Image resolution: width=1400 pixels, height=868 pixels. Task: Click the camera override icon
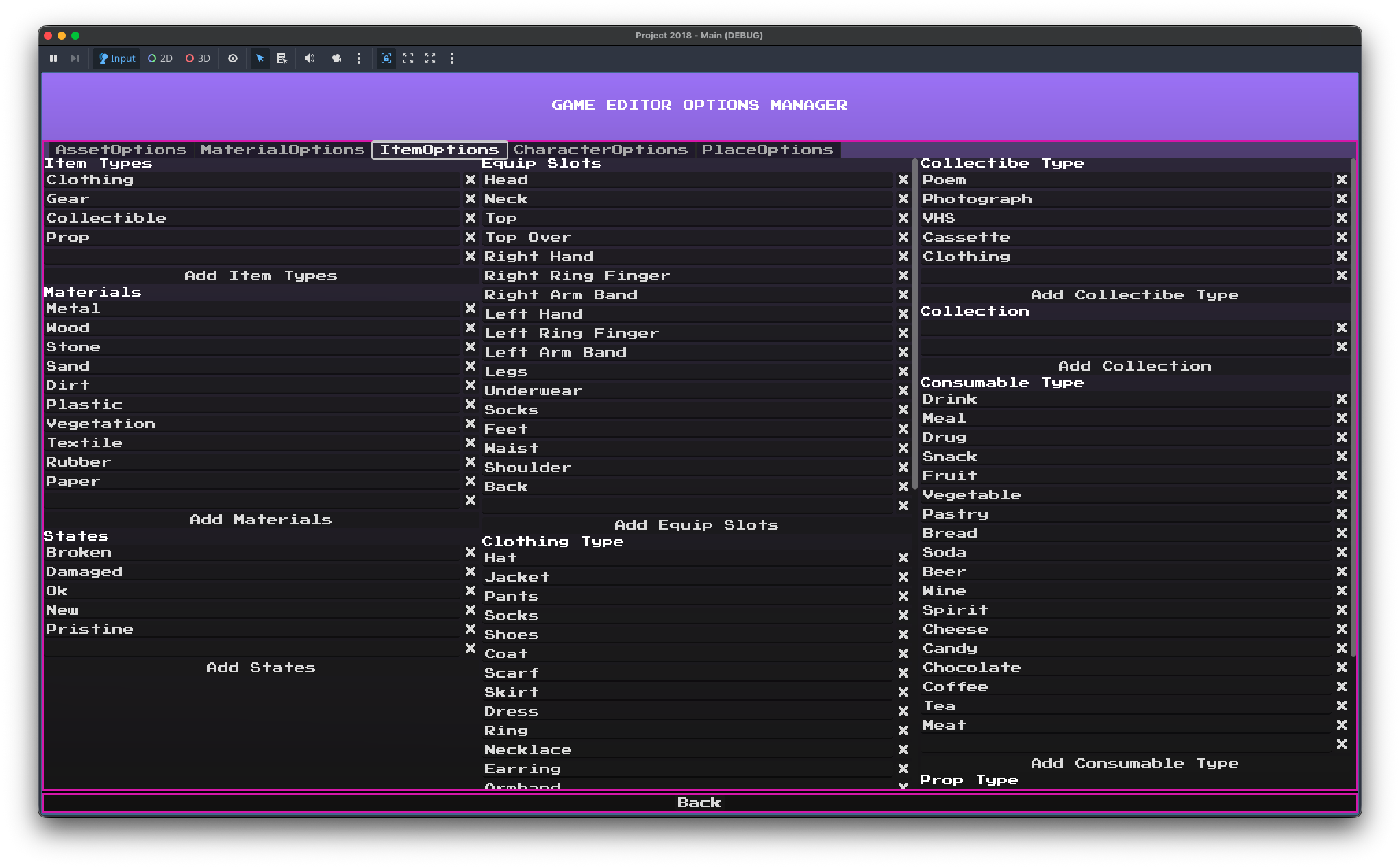pos(336,58)
